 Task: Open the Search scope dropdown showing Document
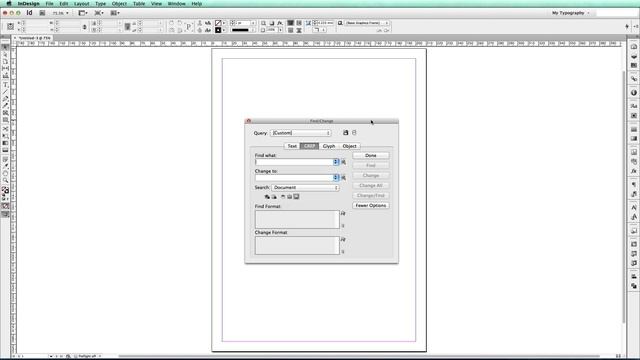coord(305,188)
